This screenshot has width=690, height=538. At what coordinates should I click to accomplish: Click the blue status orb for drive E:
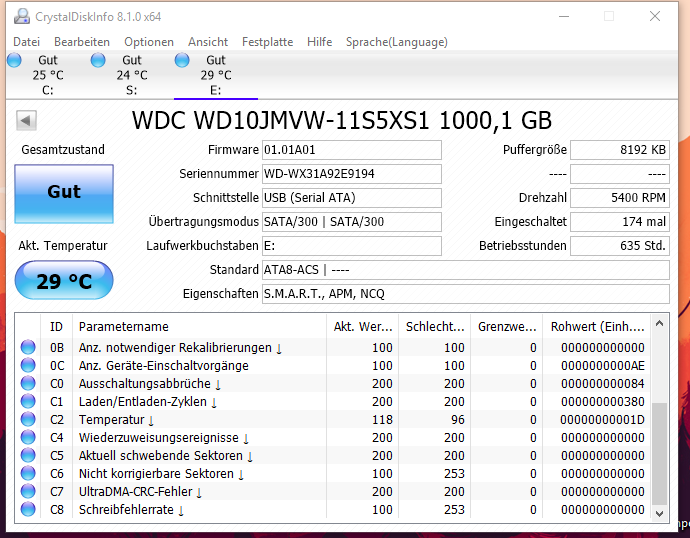tap(182, 60)
